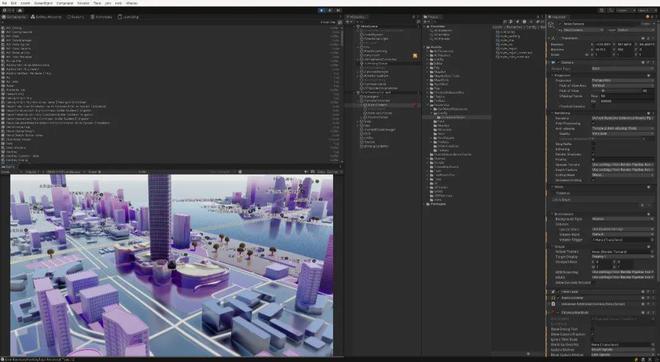Toggle Show Debug Text checkbox

tap(593, 329)
